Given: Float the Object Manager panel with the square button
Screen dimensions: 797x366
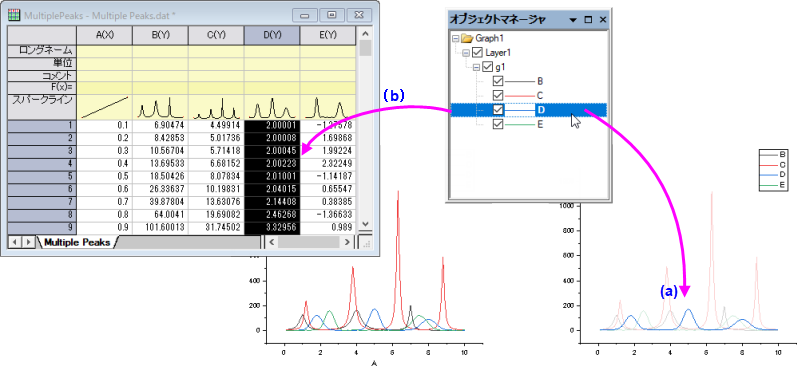Looking at the screenshot, I should tap(588, 20).
